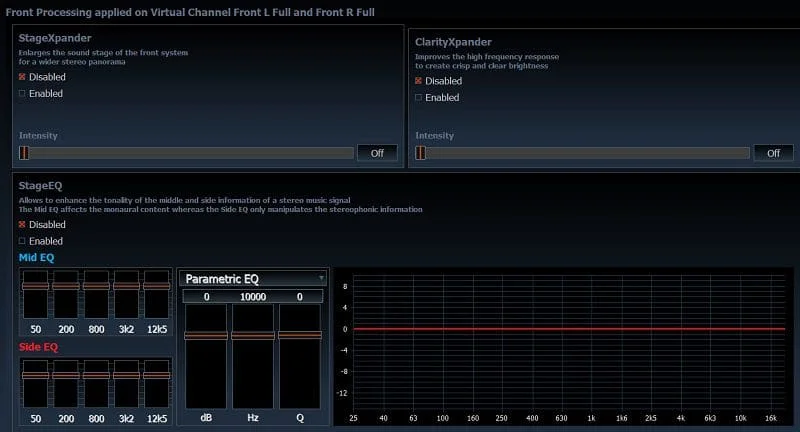Open the Parametric EQ dropdown
This screenshot has width=800, height=432.
tap(253, 279)
